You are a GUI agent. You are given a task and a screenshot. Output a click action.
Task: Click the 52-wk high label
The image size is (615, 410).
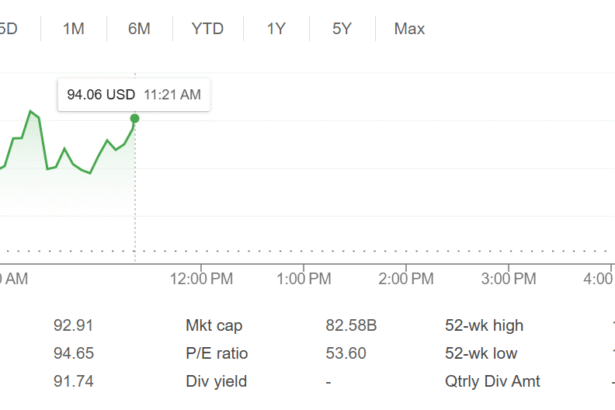pyautogui.click(x=484, y=325)
